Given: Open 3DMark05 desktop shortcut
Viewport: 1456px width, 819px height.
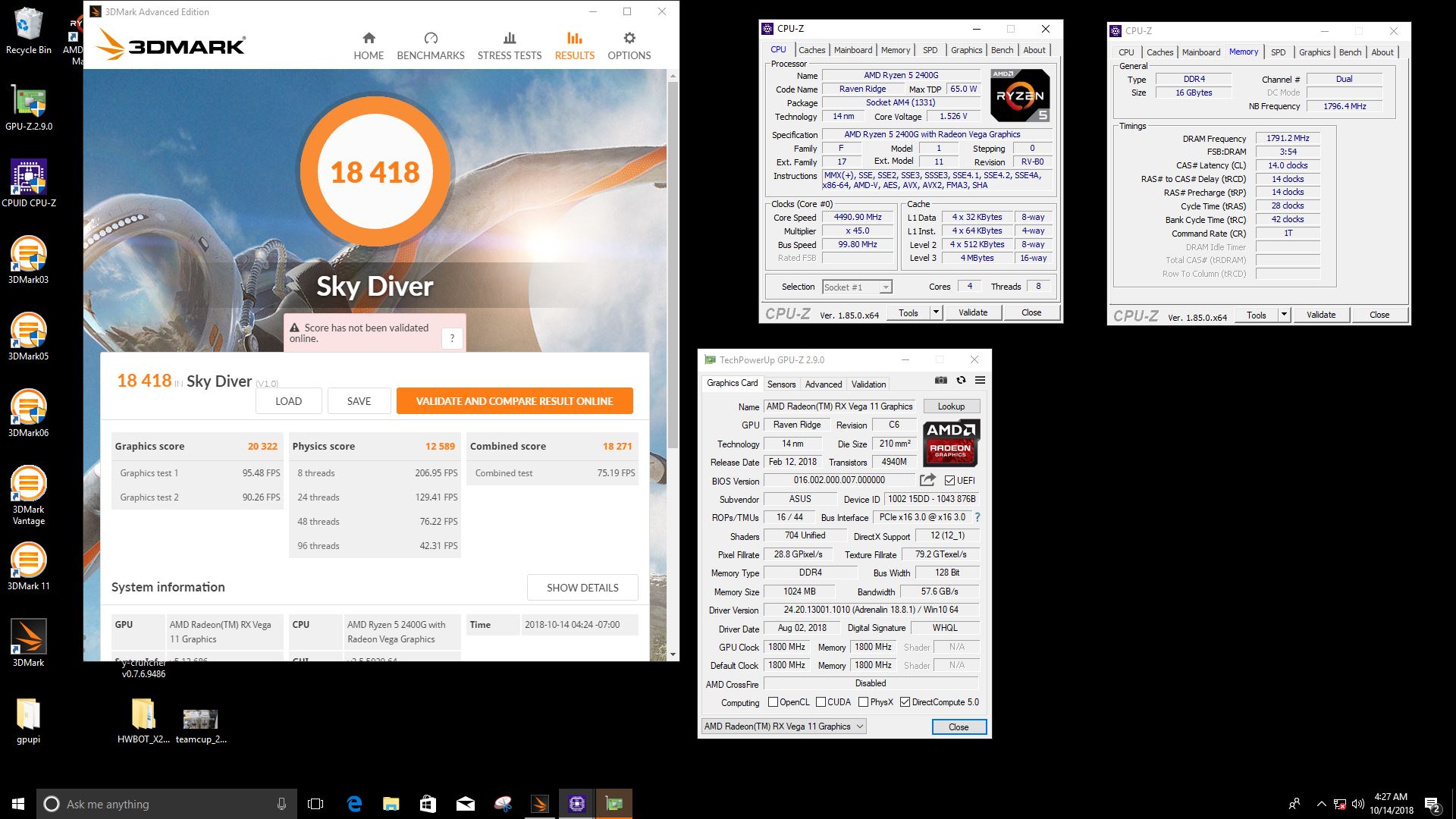Looking at the screenshot, I should point(28,337).
